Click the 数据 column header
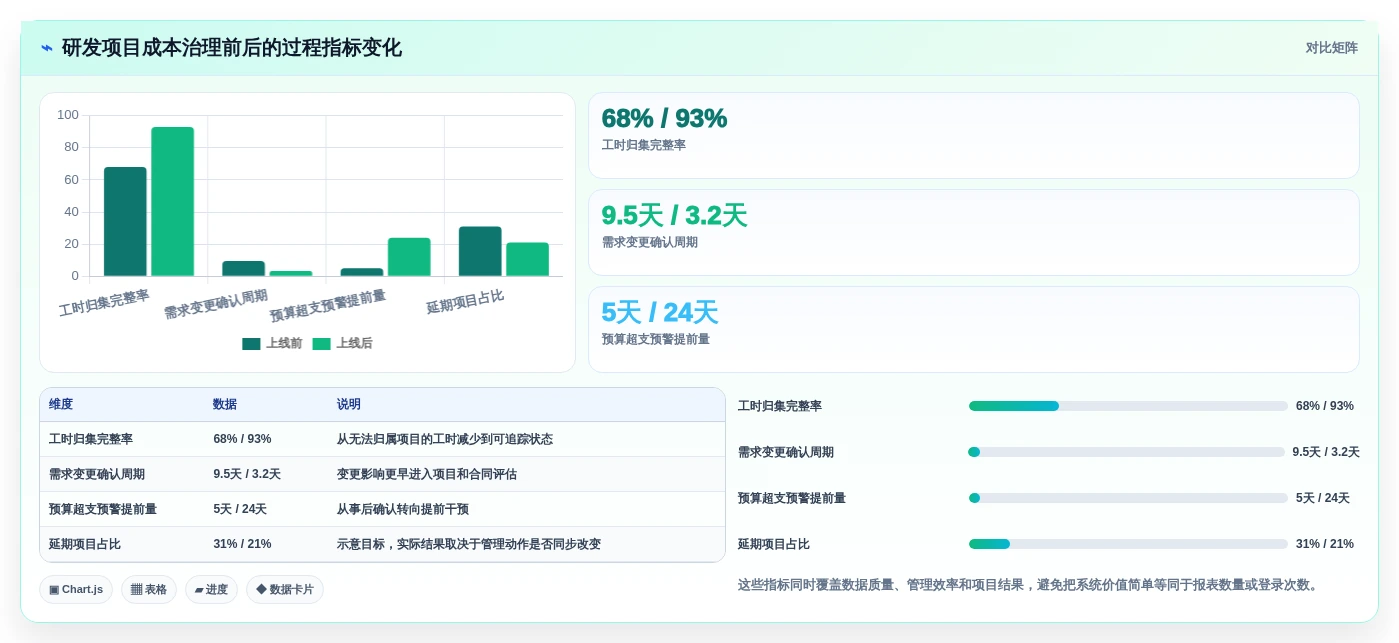The height and width of the screenshot is (643, 1399). [225, 405]
